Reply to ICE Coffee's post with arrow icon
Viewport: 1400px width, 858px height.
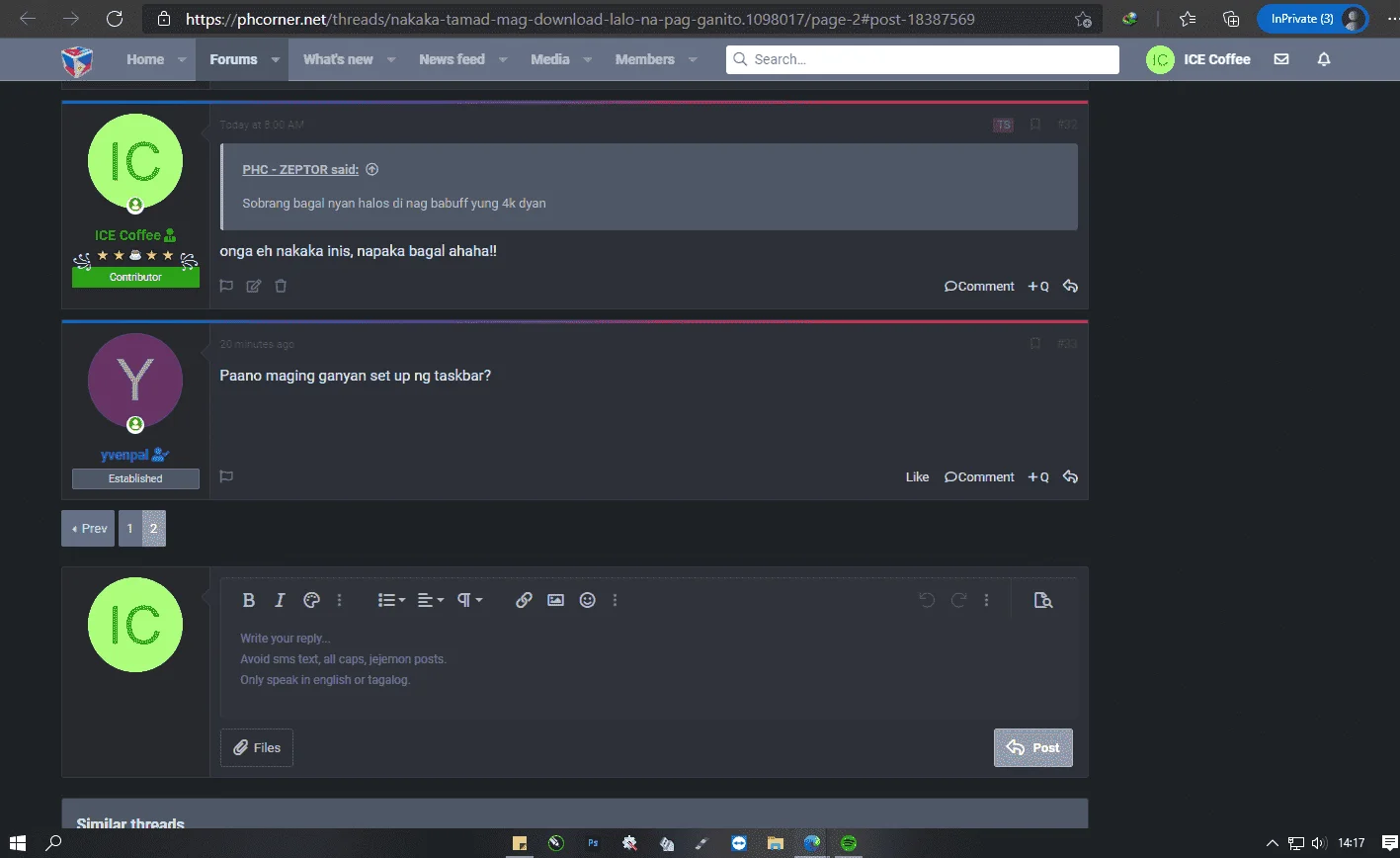pyautogui.click(x=1070, y=287)
